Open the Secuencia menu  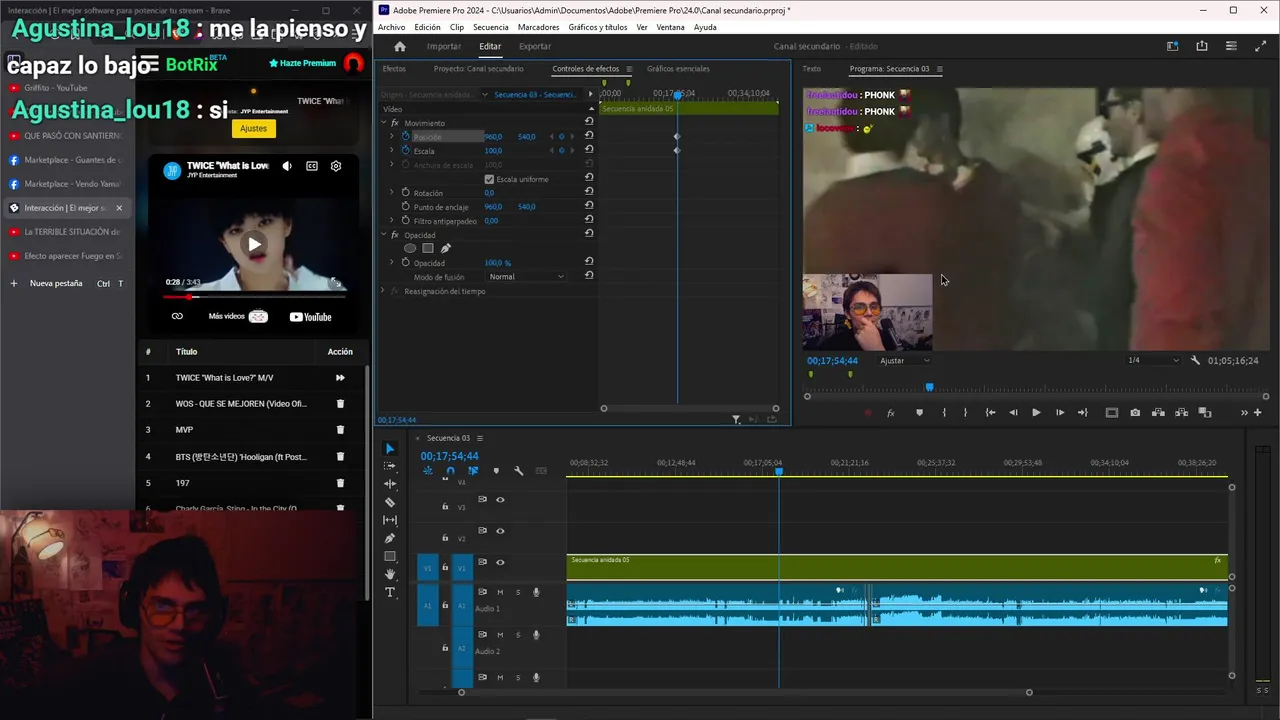tap(490, 27)
